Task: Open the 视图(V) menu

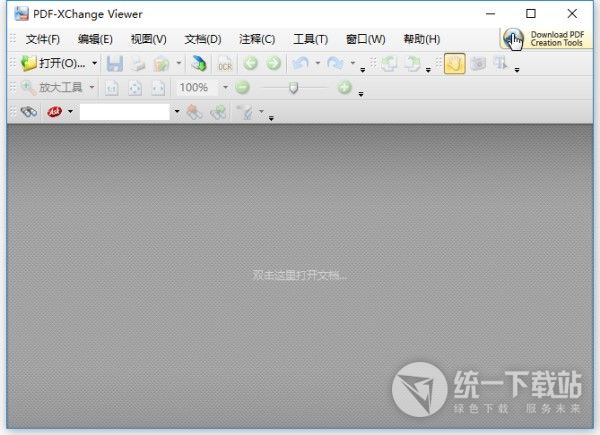Action: point(149,39)
